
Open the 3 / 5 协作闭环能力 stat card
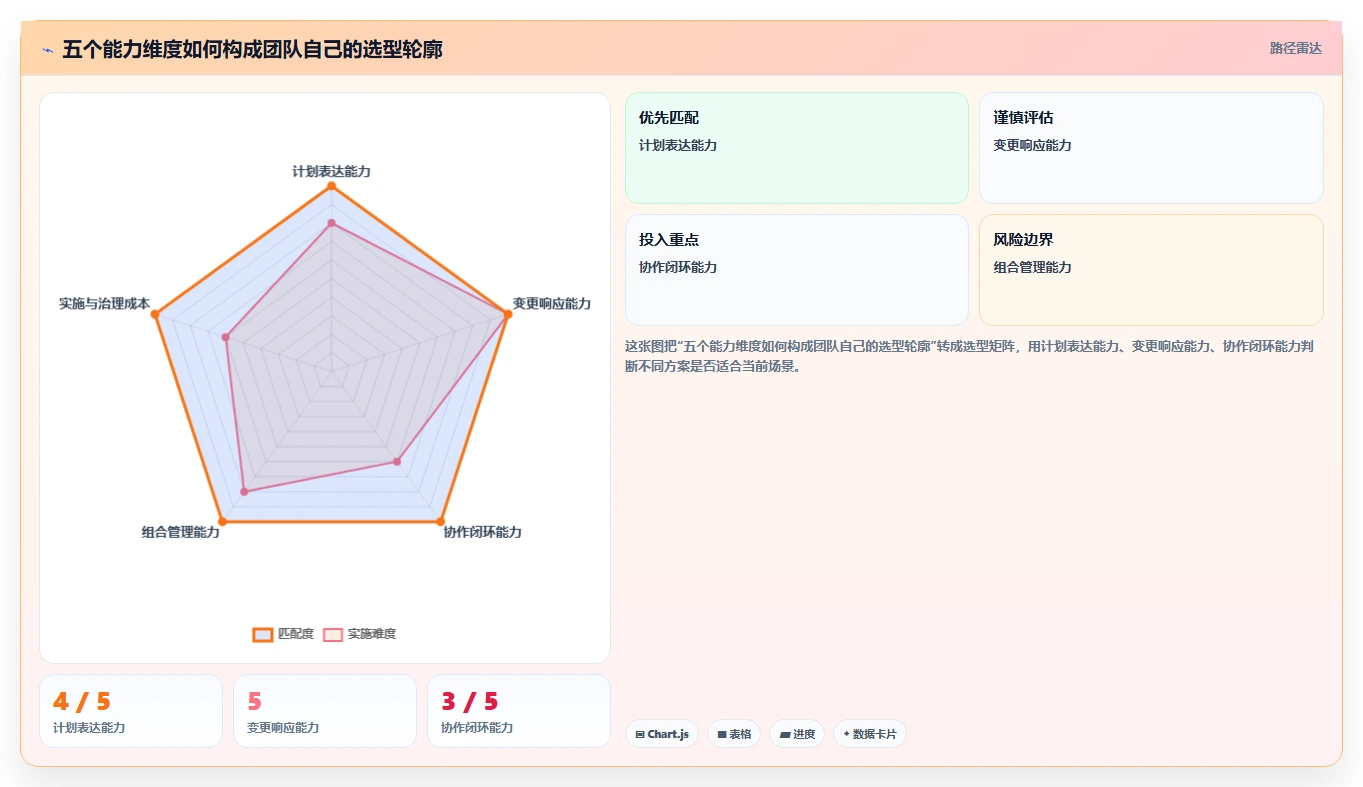pyautogui.click(x=519, y=711)
